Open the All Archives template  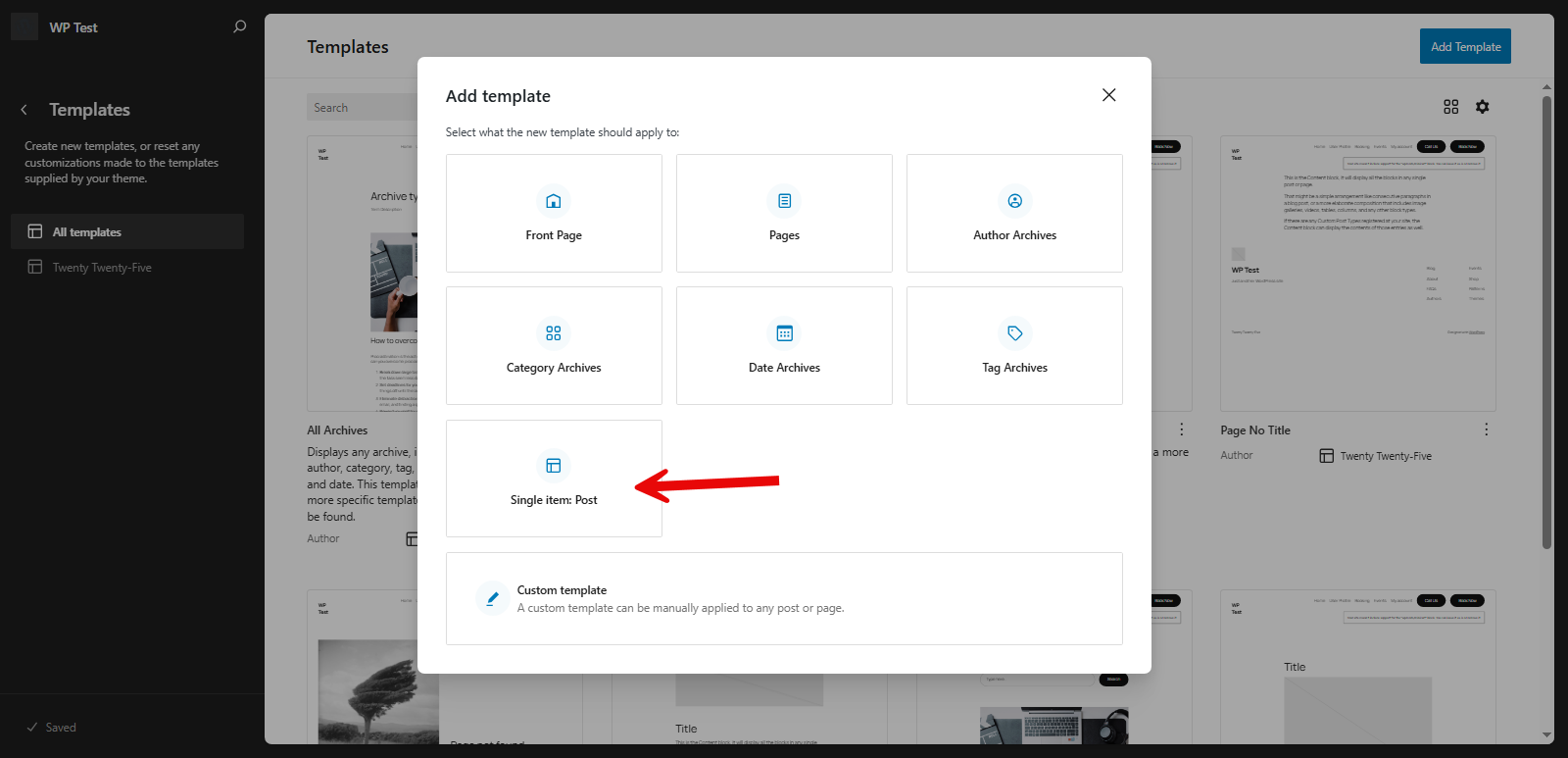pos(337,430)
